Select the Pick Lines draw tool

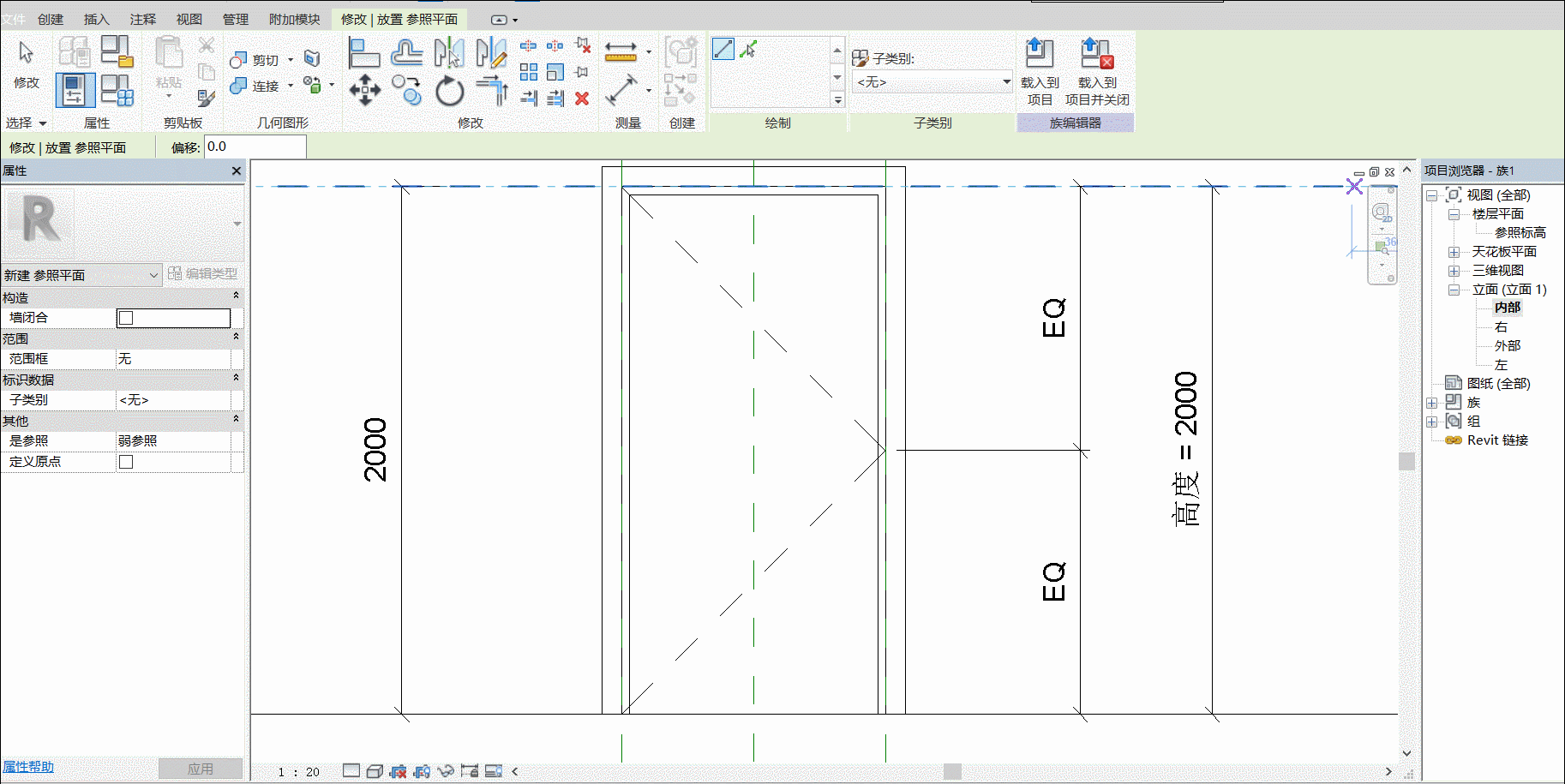[x=748, y=50]
